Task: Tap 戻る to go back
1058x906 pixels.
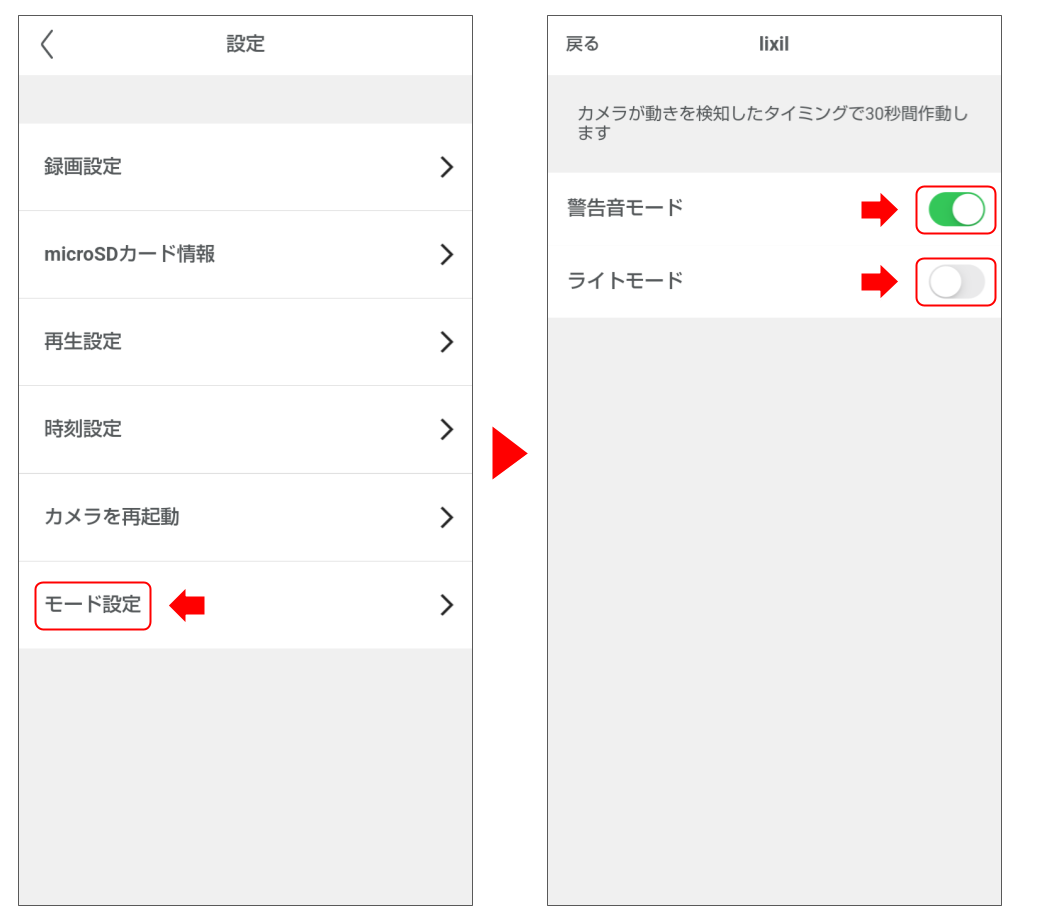Action: (582, 44)
